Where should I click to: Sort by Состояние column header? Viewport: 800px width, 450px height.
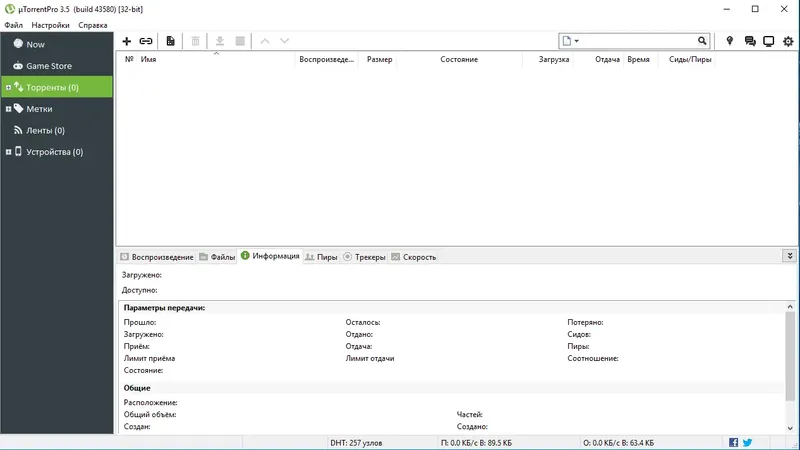point(459,59)
